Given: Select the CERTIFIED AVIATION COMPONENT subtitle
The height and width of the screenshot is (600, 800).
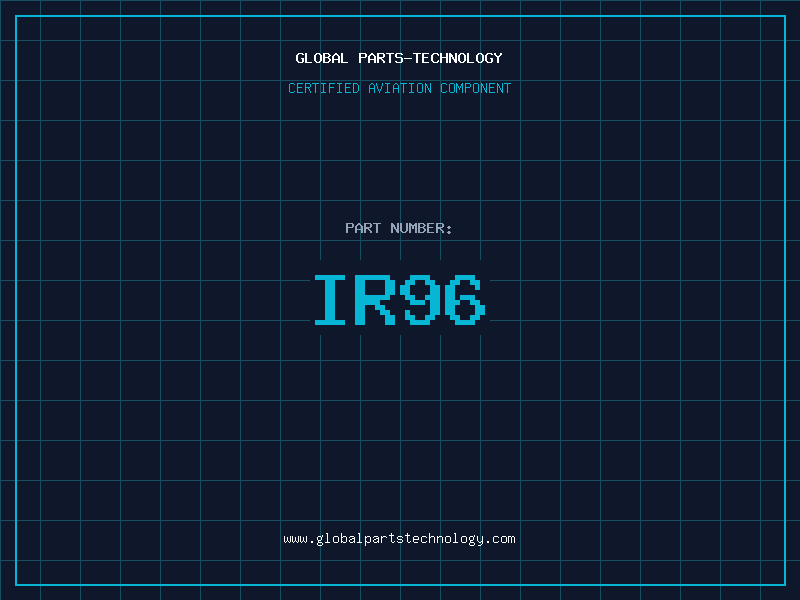Looking at the screenshot, I should pyautogui.click(x=399, y=89).
